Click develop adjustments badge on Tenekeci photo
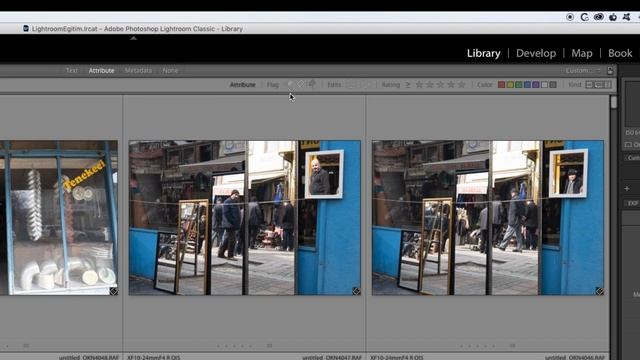Screen dimensions: 640x360 pyautogui.click(x=113, y=291)
